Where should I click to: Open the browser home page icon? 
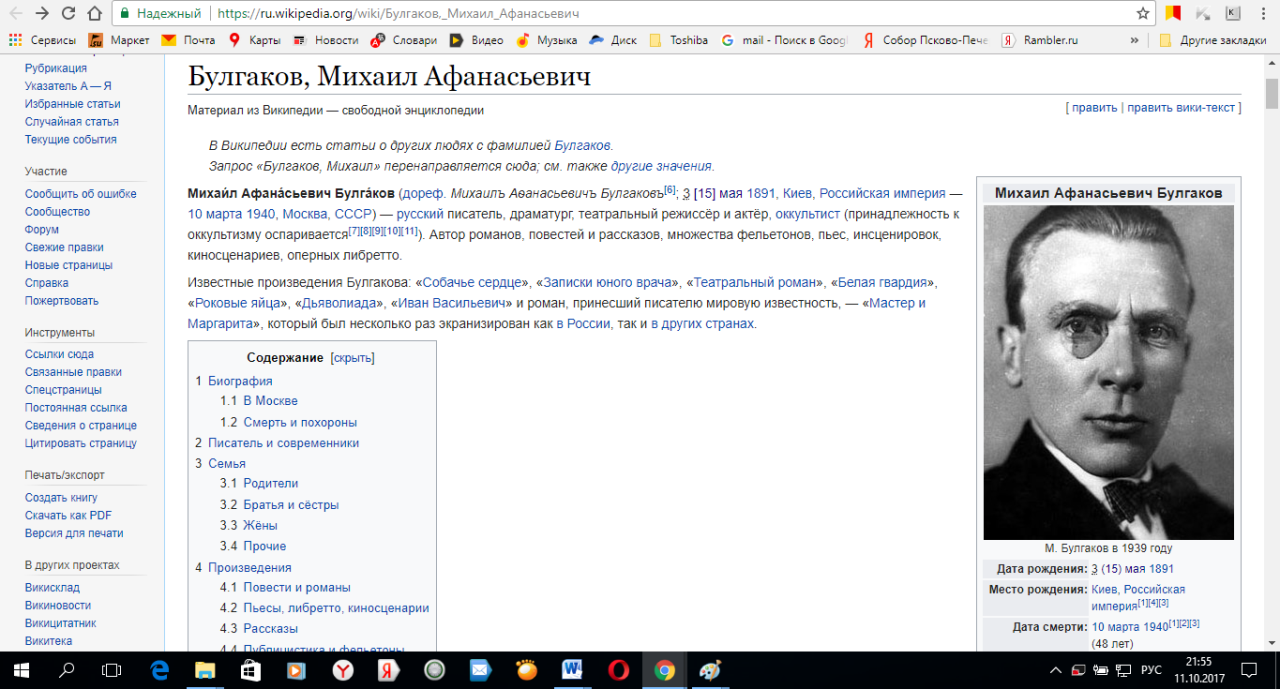pos(95,14)
